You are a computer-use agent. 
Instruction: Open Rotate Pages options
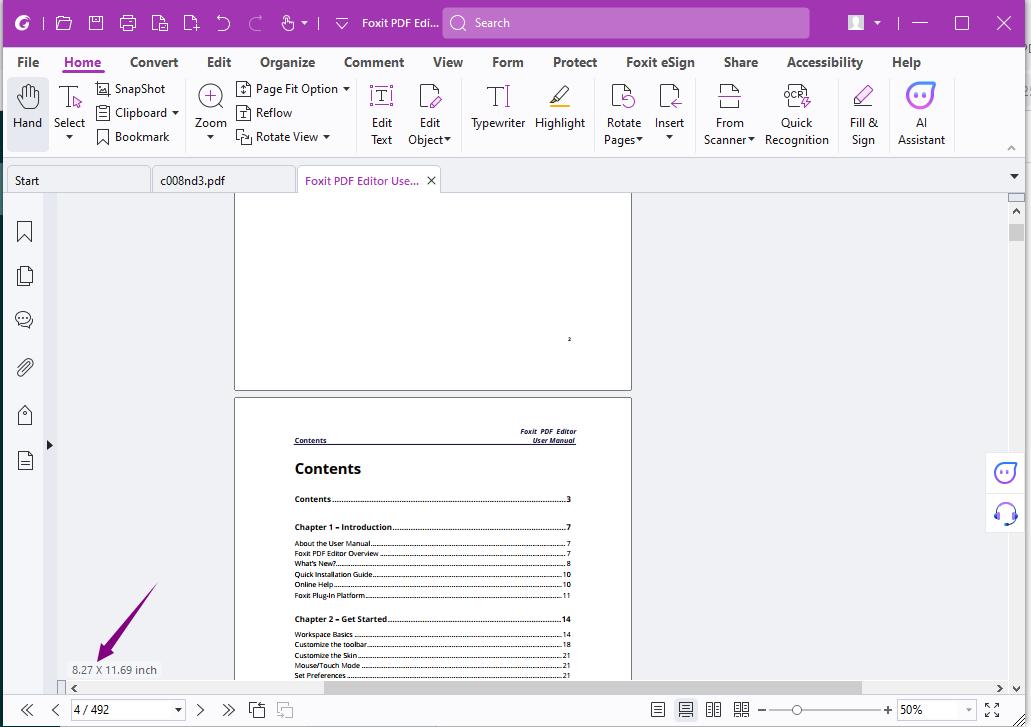[x=623, y=114]
